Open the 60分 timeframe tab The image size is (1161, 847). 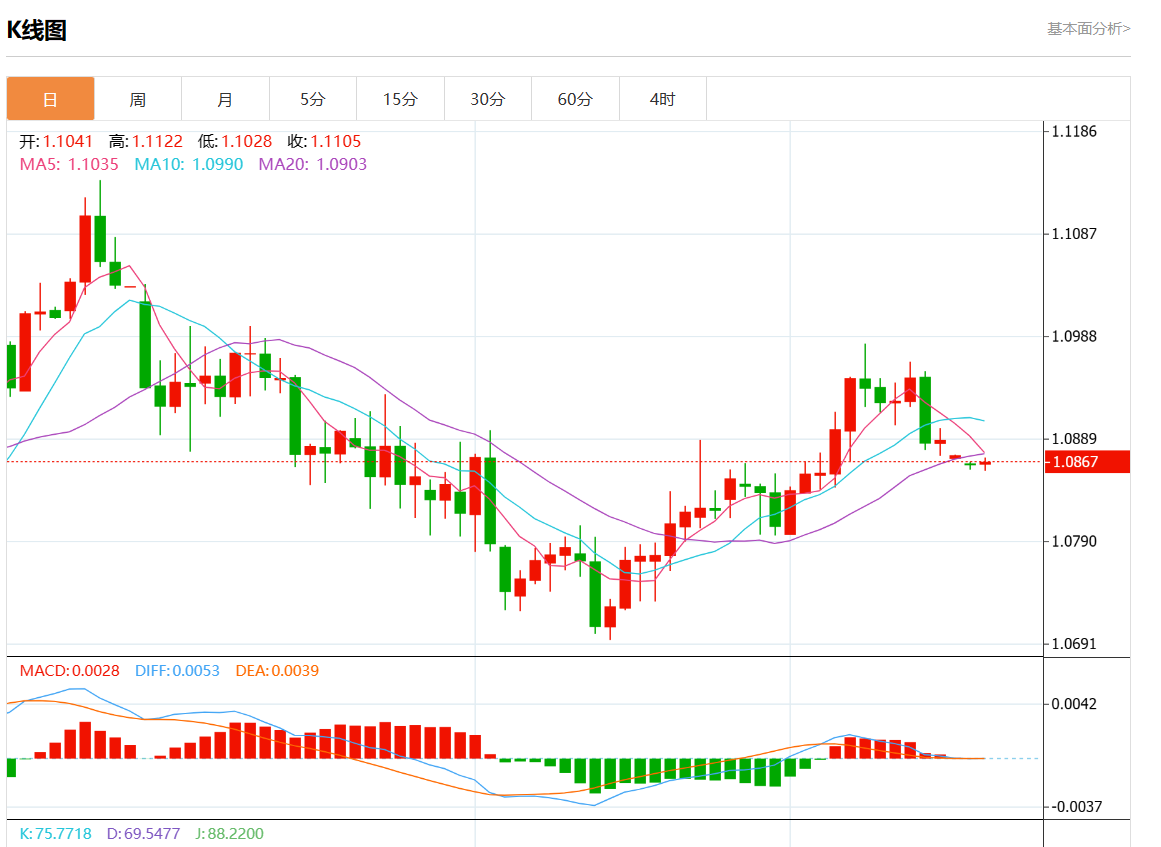[575, 98]
